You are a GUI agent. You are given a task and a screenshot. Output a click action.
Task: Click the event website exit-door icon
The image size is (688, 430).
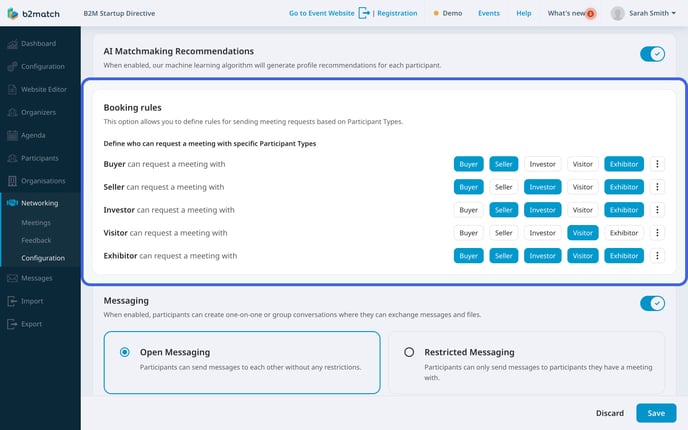pos(364,13)
